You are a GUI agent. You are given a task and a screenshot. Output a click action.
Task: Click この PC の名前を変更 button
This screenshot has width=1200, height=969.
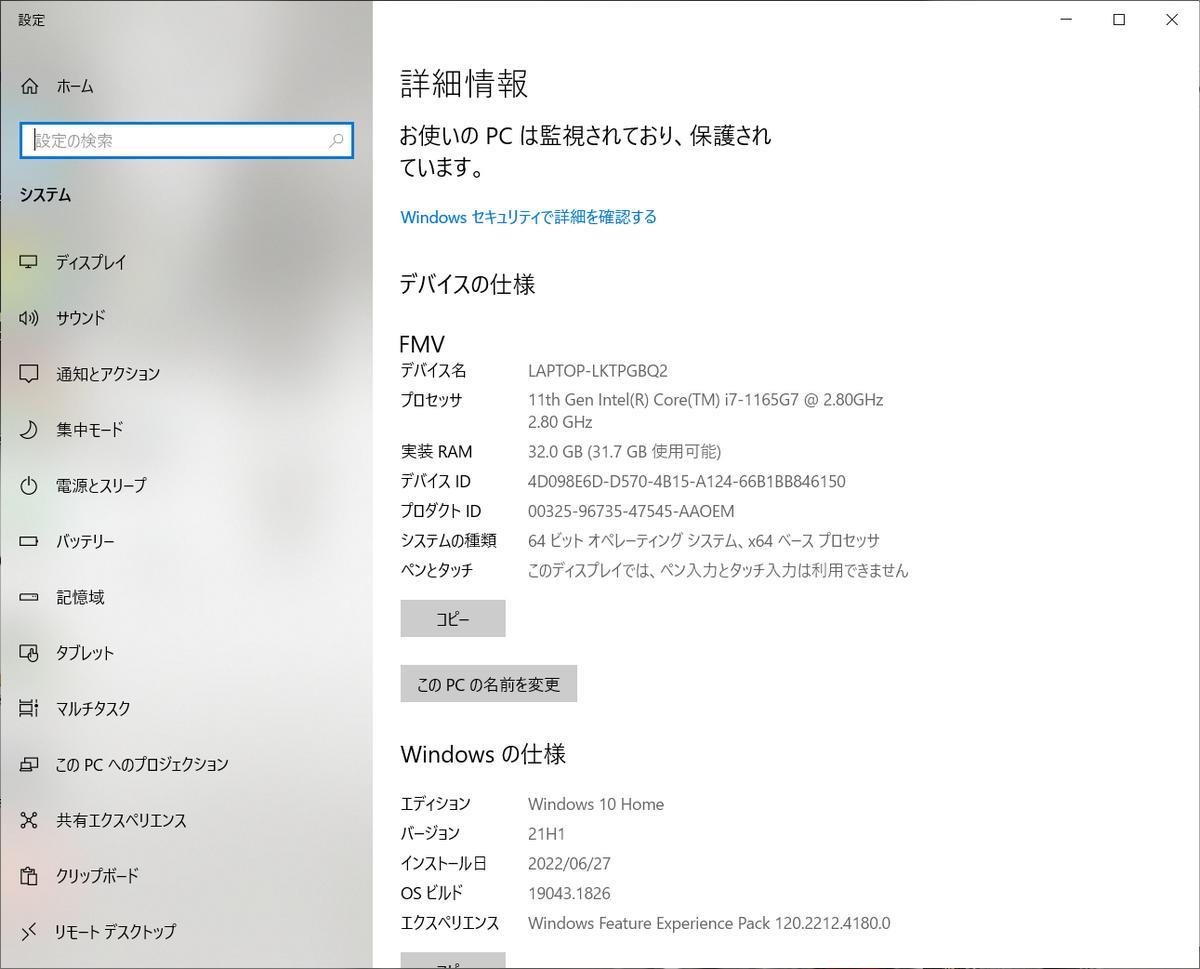point(489,684)
